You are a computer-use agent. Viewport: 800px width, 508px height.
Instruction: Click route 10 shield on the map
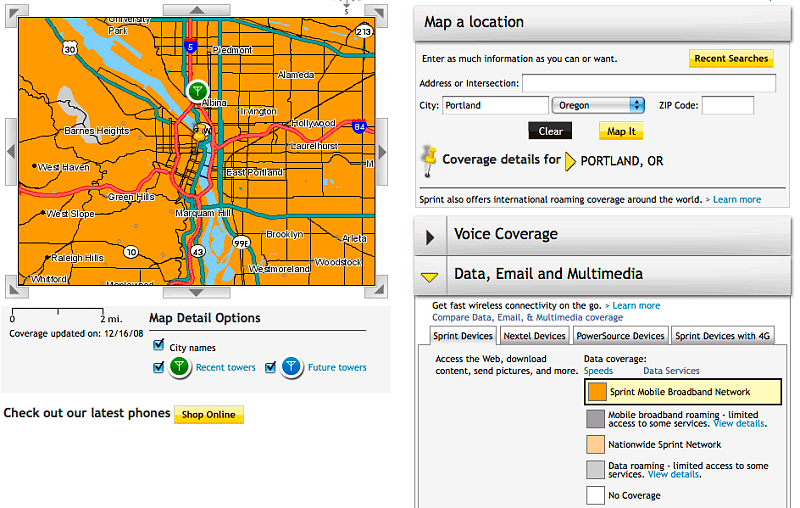pos(131,251)
